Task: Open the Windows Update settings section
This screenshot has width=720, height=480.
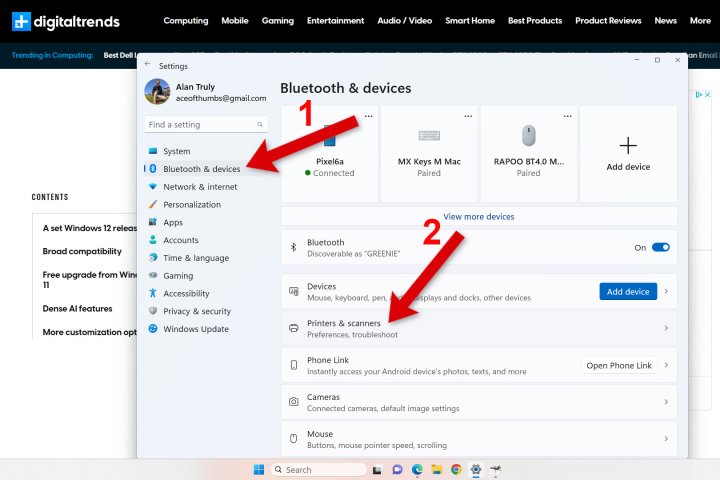Action: click(196, 329)
